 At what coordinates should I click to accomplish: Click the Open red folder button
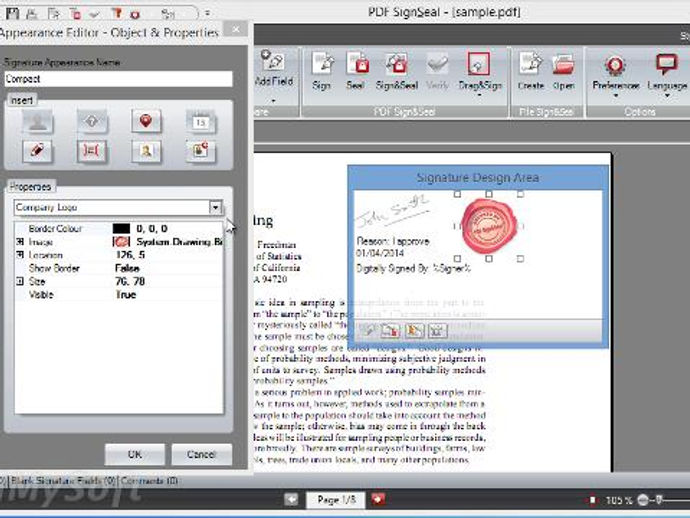(563, 70)
